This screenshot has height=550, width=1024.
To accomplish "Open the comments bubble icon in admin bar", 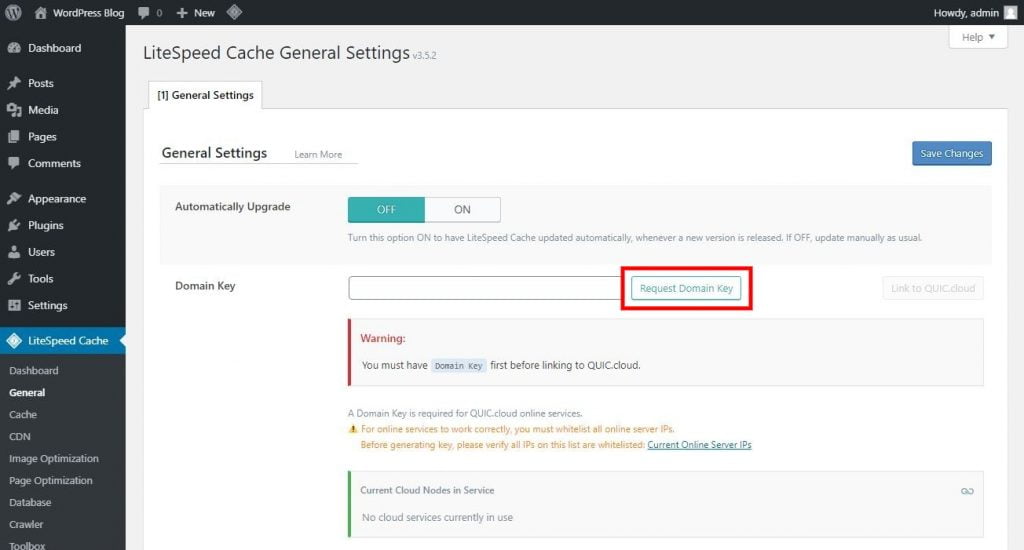I will pos(145,13).
